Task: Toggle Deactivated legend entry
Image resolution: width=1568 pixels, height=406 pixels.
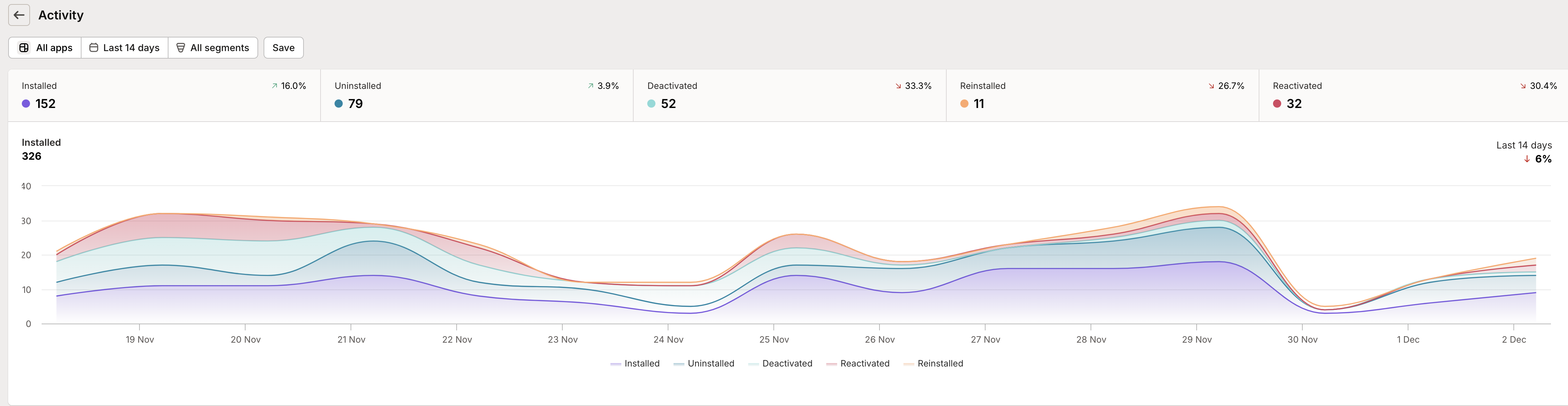Action: pos(780,363)
